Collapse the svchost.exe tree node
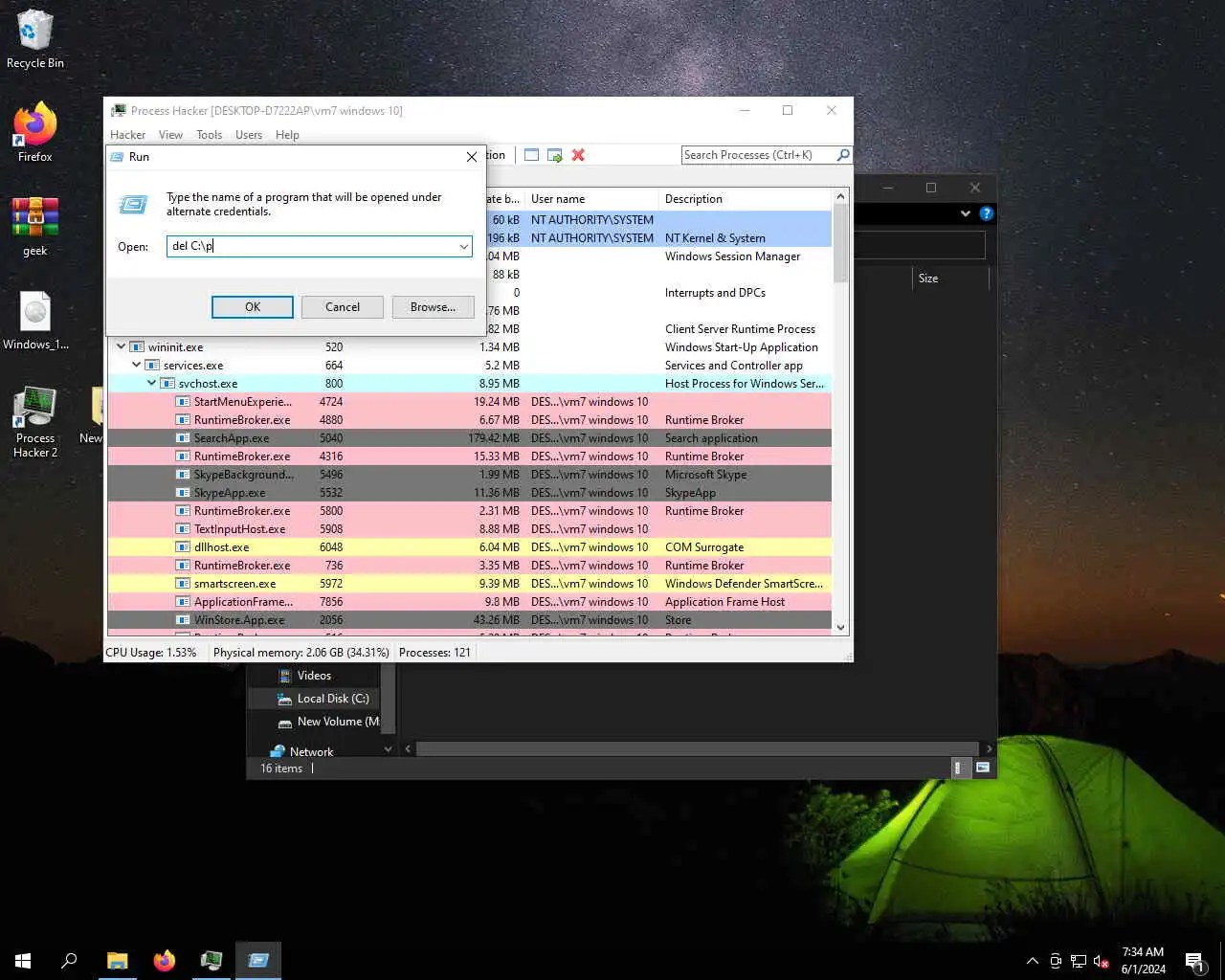 151,383
